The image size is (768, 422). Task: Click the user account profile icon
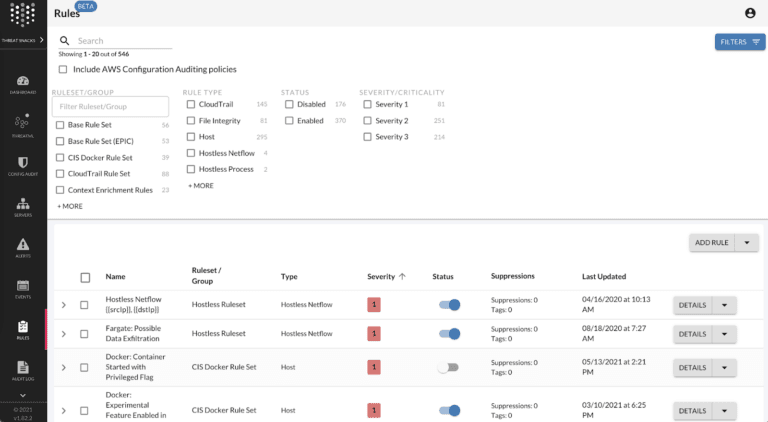[x=750, y=13]
